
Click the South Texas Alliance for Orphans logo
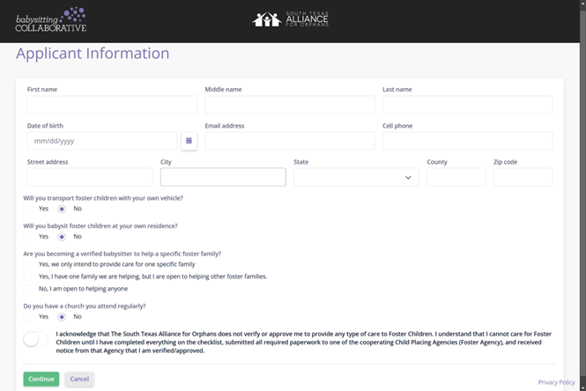point(290,19)
